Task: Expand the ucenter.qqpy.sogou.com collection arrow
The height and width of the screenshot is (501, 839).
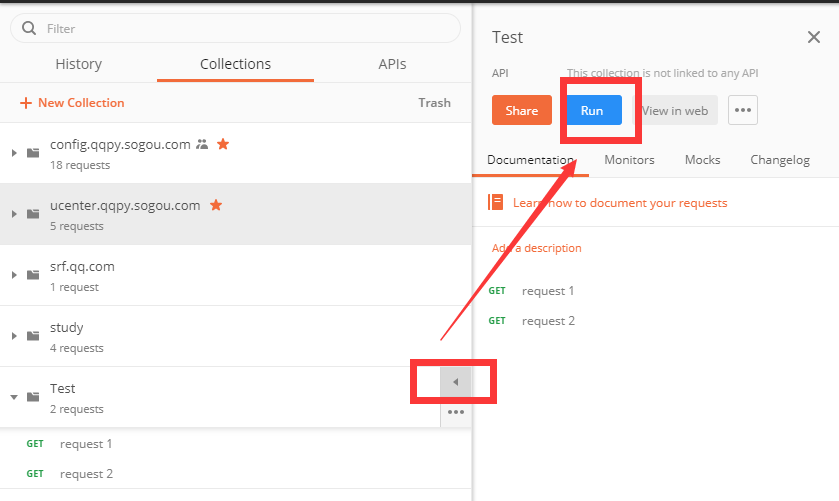Action: (x=14, y=214)
